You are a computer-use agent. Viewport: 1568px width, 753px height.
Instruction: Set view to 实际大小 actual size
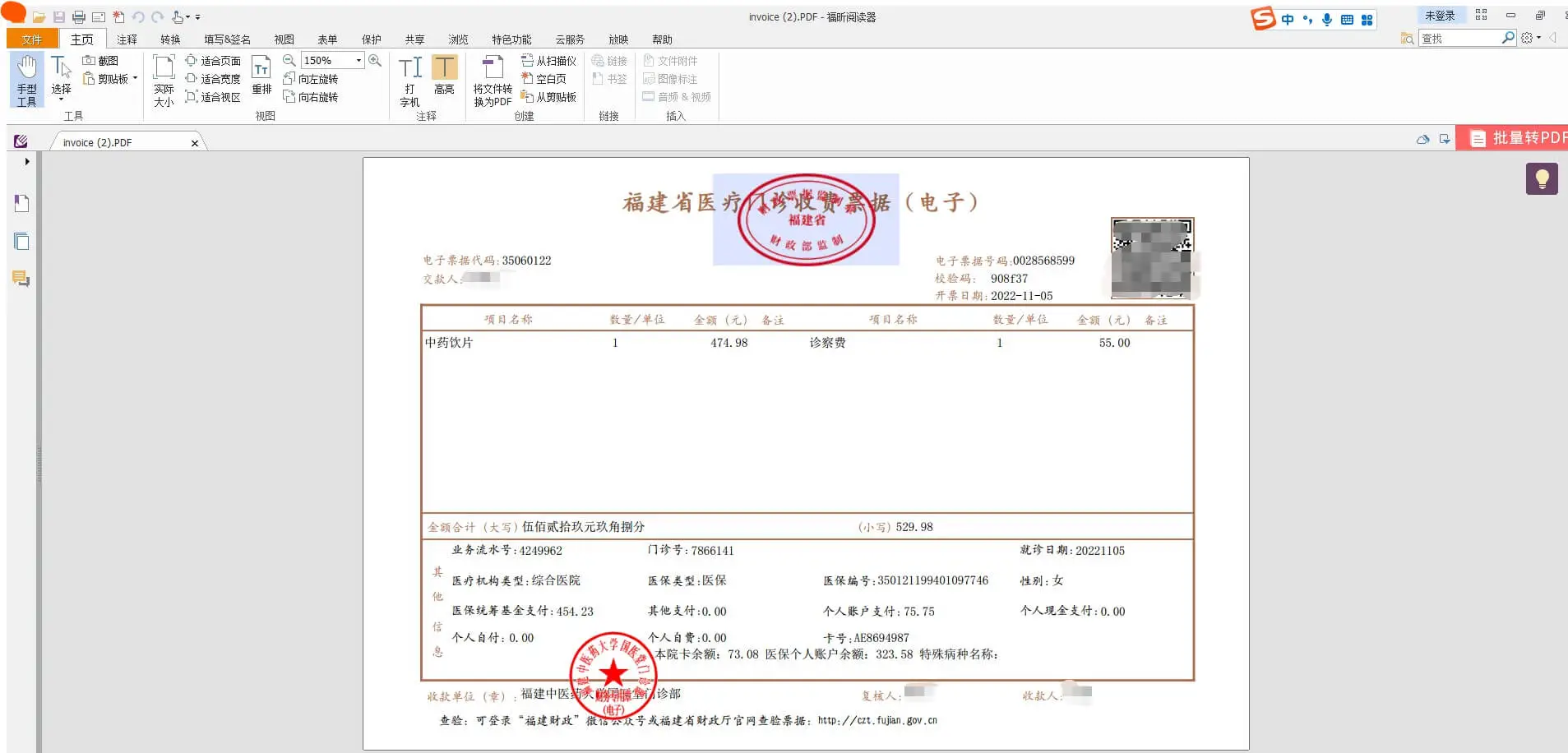coord(164,81)
